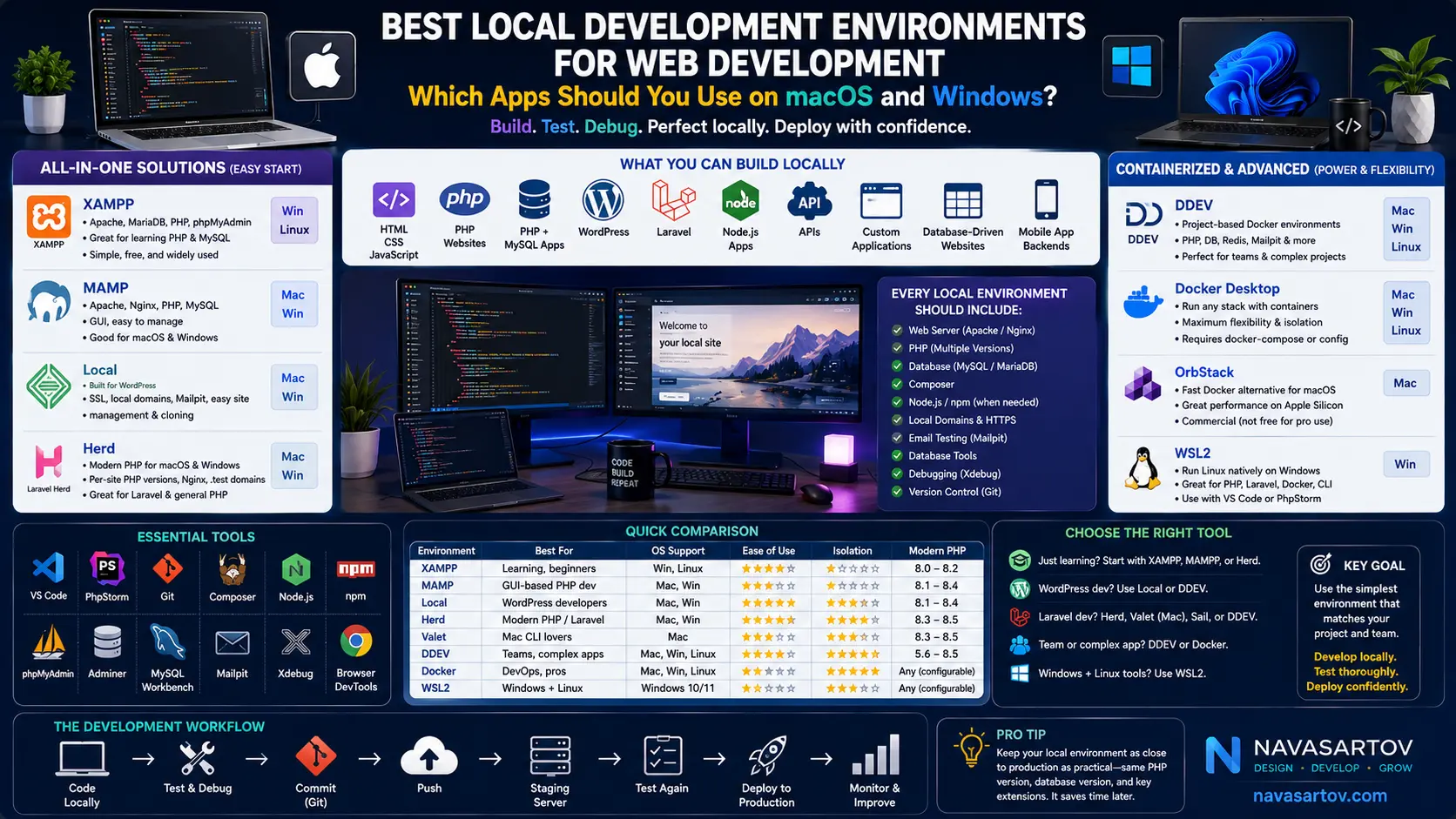Click the Test & Debug tools icon
Screen dimensions: 1456x819
(198, 758)
